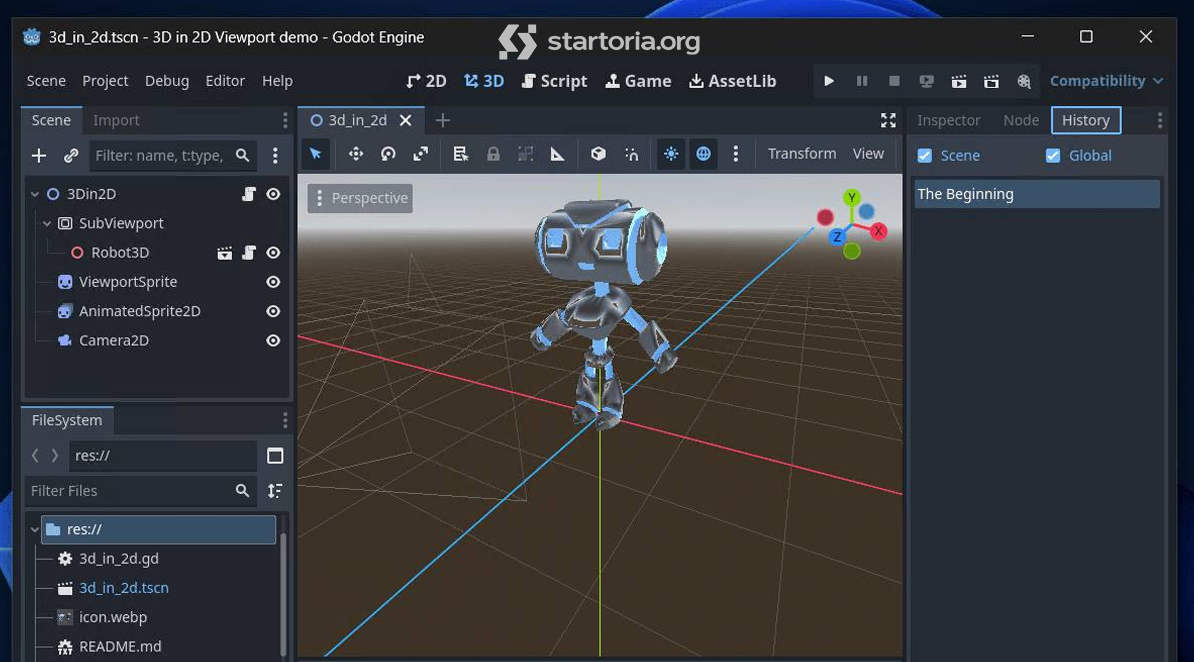Viewport: 1194px width, 662px height.
Task: Close the 3d_in_2d scene tab
Action: (406, 120)
